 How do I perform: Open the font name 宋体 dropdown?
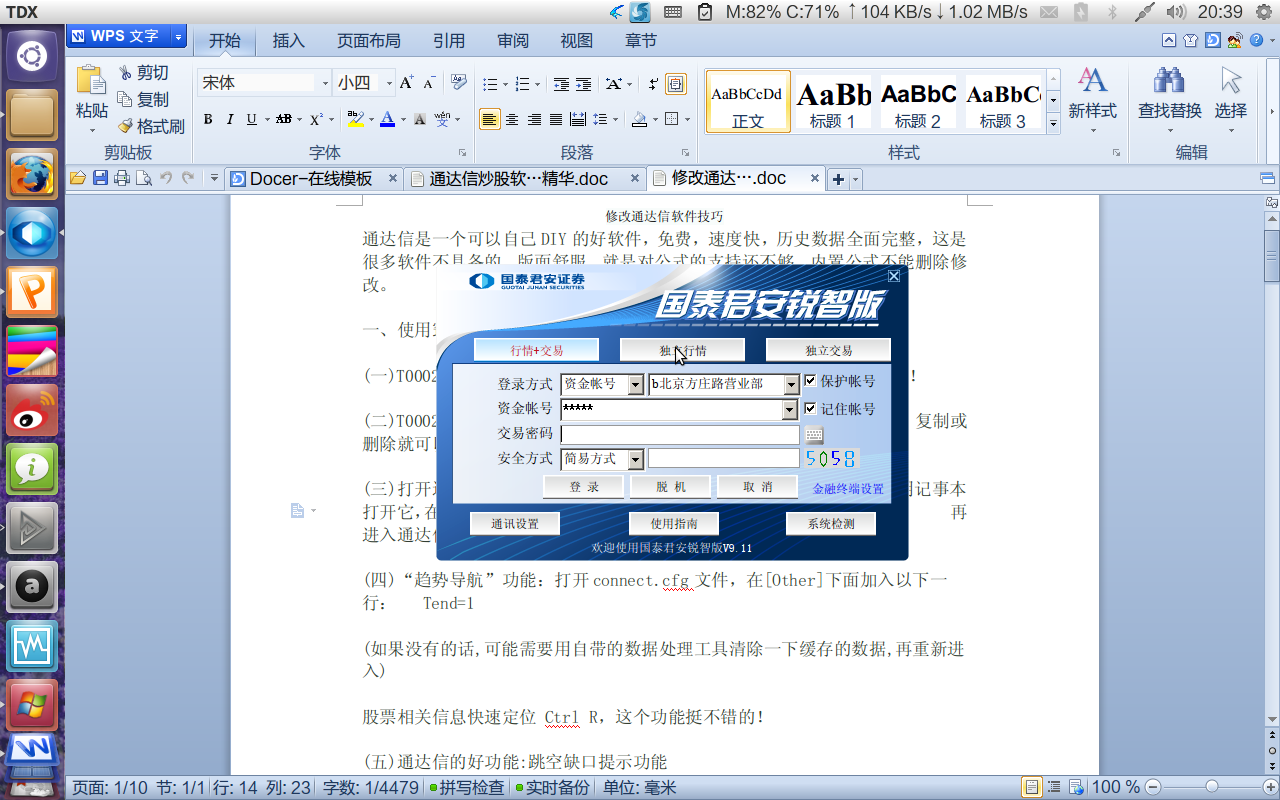pos(325,83)
